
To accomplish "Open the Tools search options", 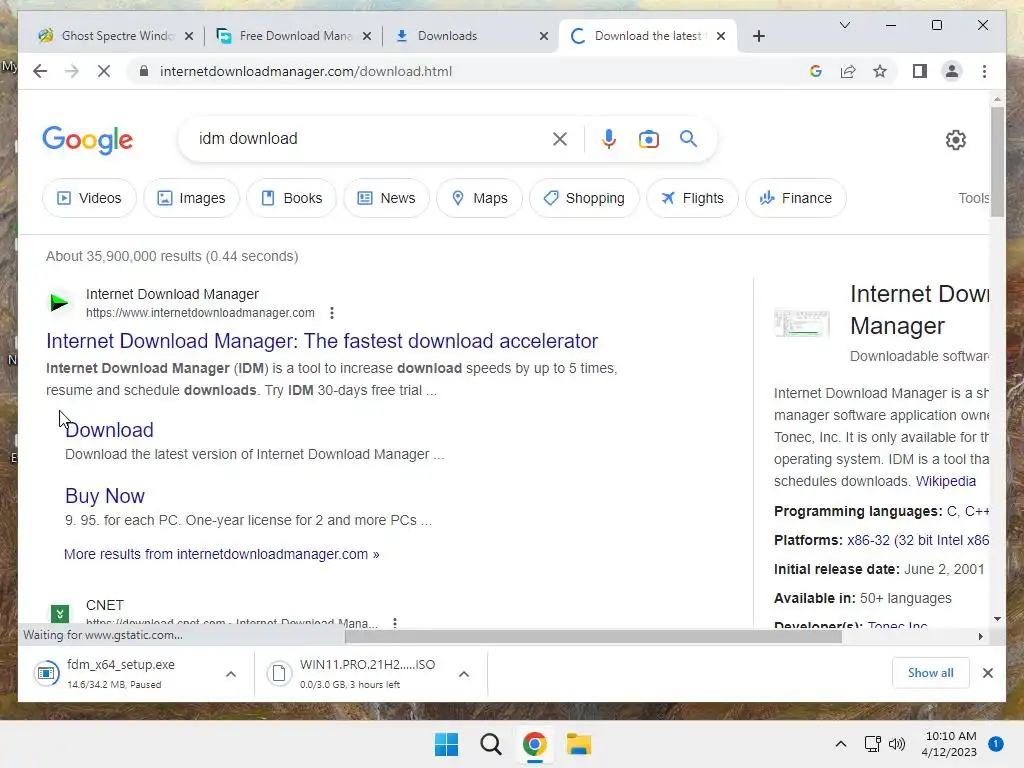I will pos(974,198).
